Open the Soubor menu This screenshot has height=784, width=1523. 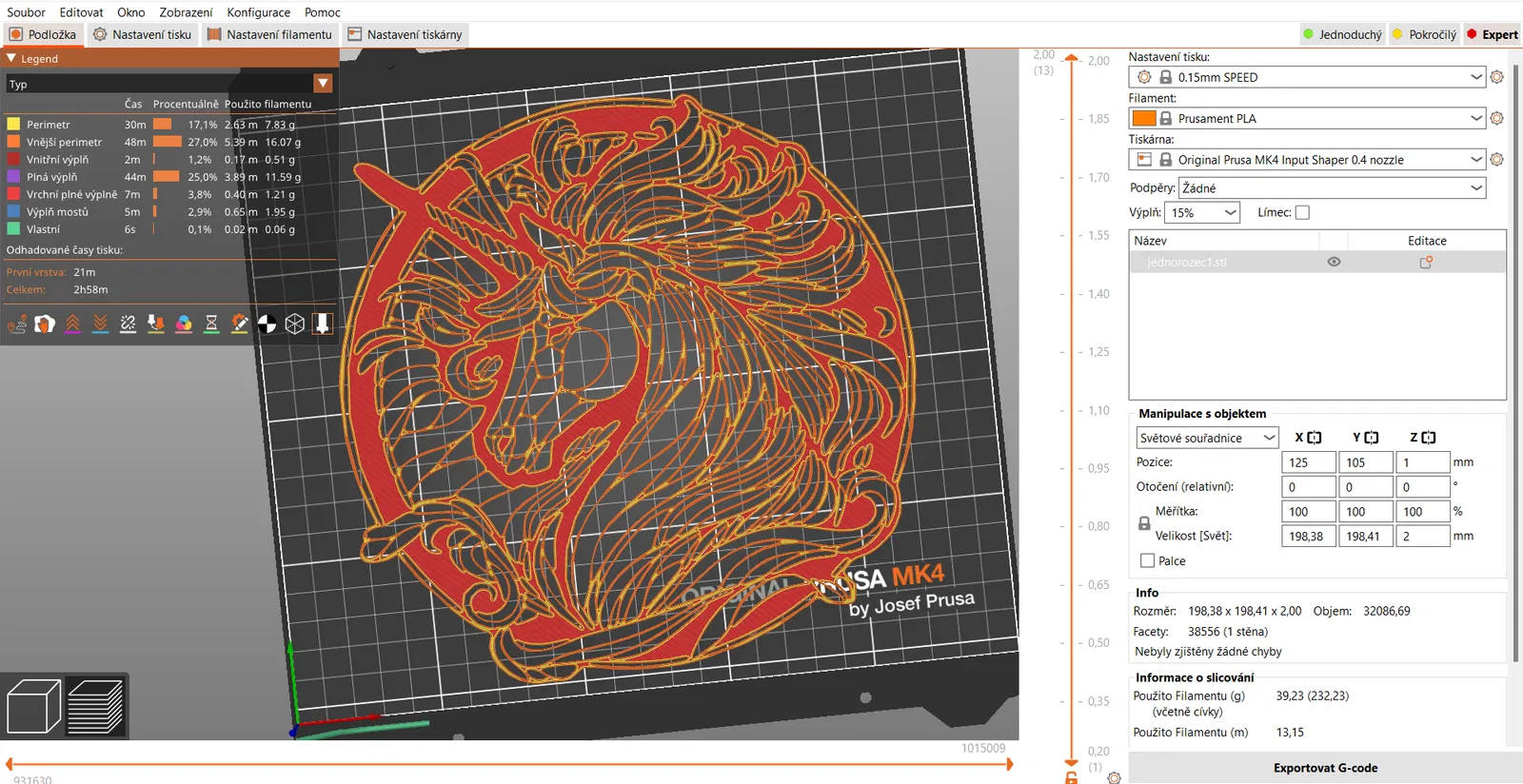[27, 12]
